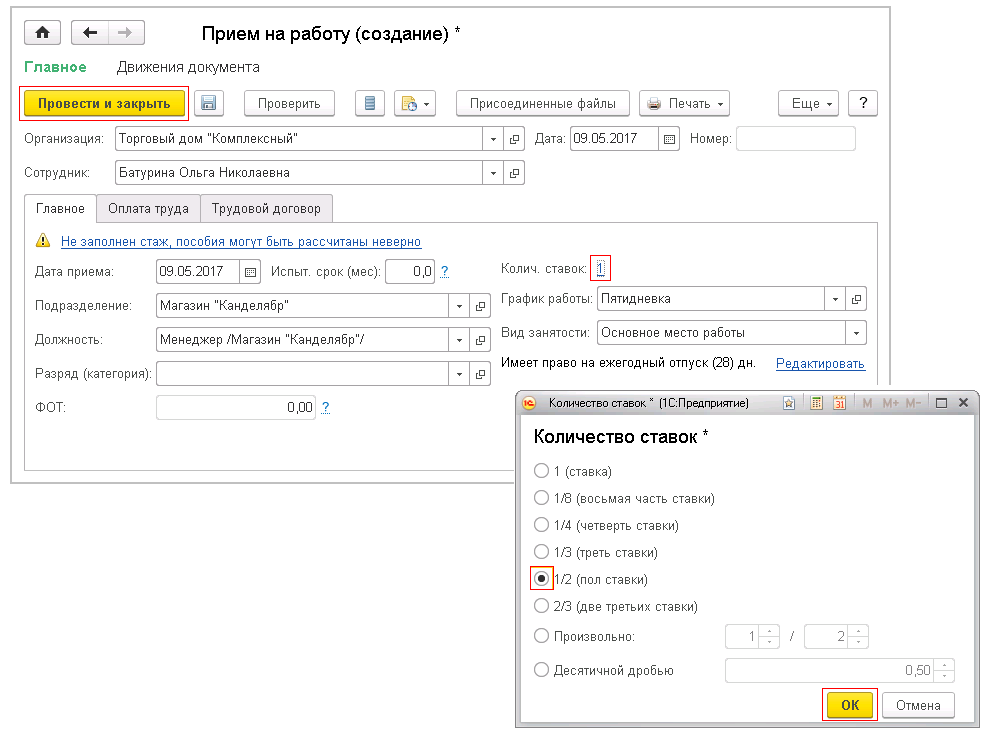Select the 1 (ставка) radio option
Screen dimensions: 984x730
pos(542,471)
